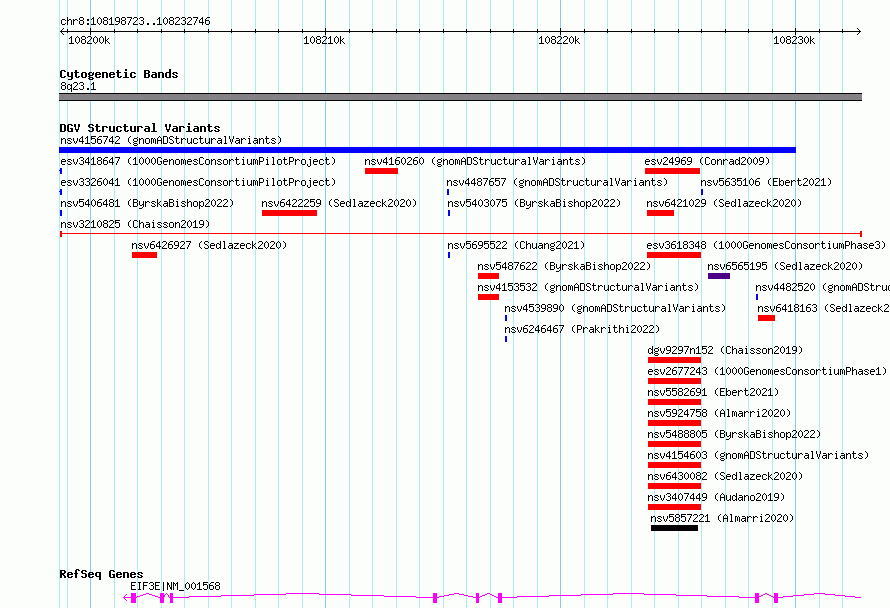The height and width of the screenshot is (608, 890).
Task: Click nsv5488805 red variant bar
Action: click(674, 444)
